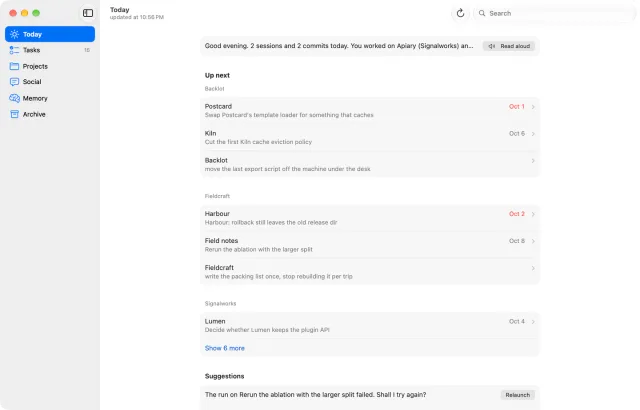This screenshot has width=640, height=410.
Task: Click the Backlot group heading
Action: coord(215,89)
